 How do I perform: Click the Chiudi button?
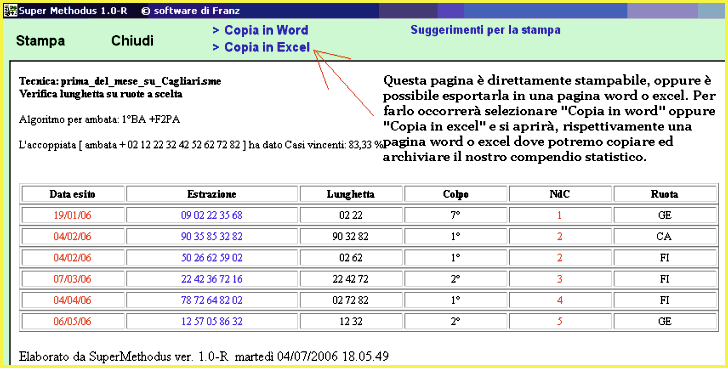pos(132,41)
